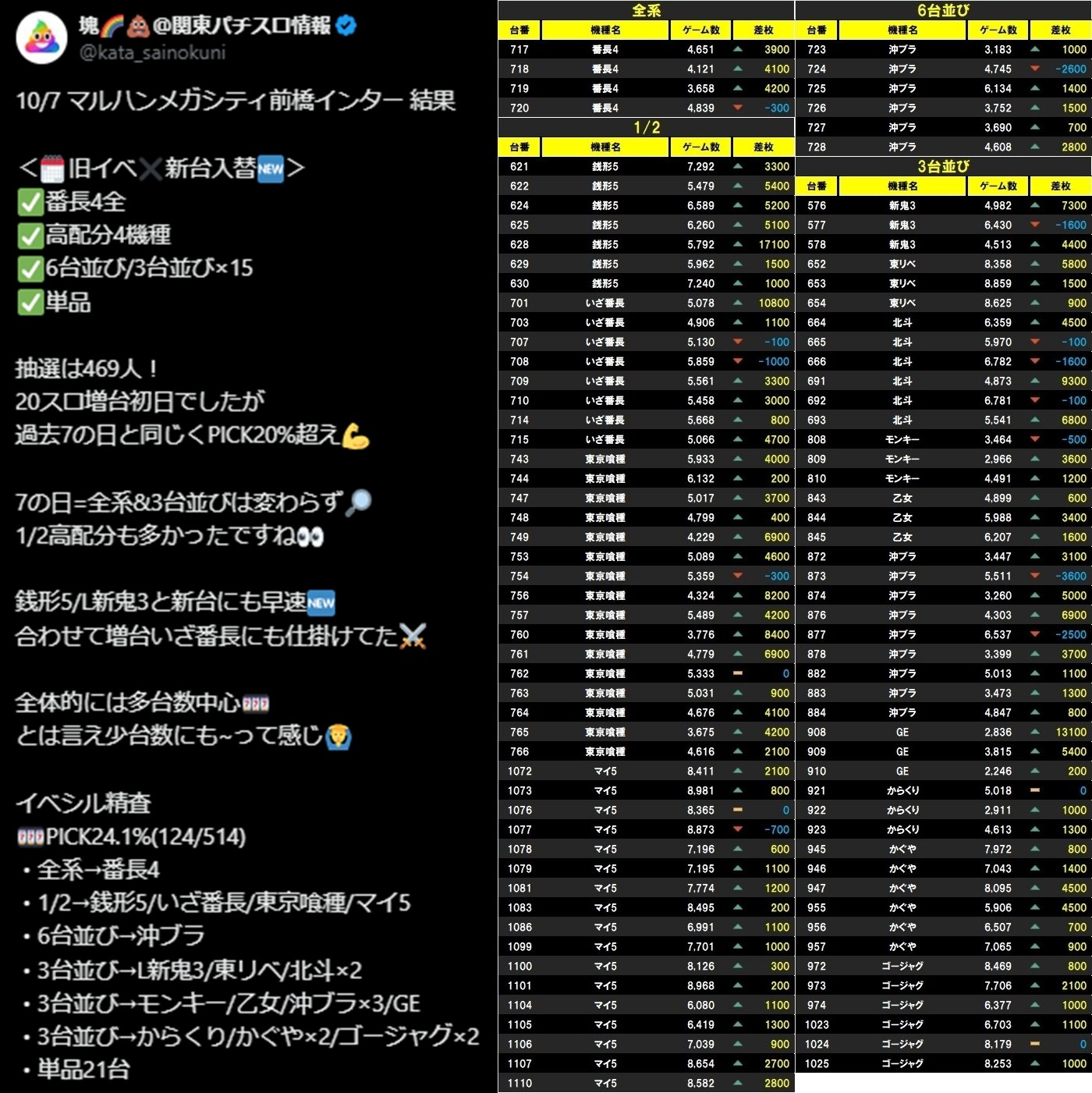Image resolution: width=1092 pixels, height=1093 pixels.
Task: Click game count 8,981 in row 1073
Action: [x=700, y=790]
